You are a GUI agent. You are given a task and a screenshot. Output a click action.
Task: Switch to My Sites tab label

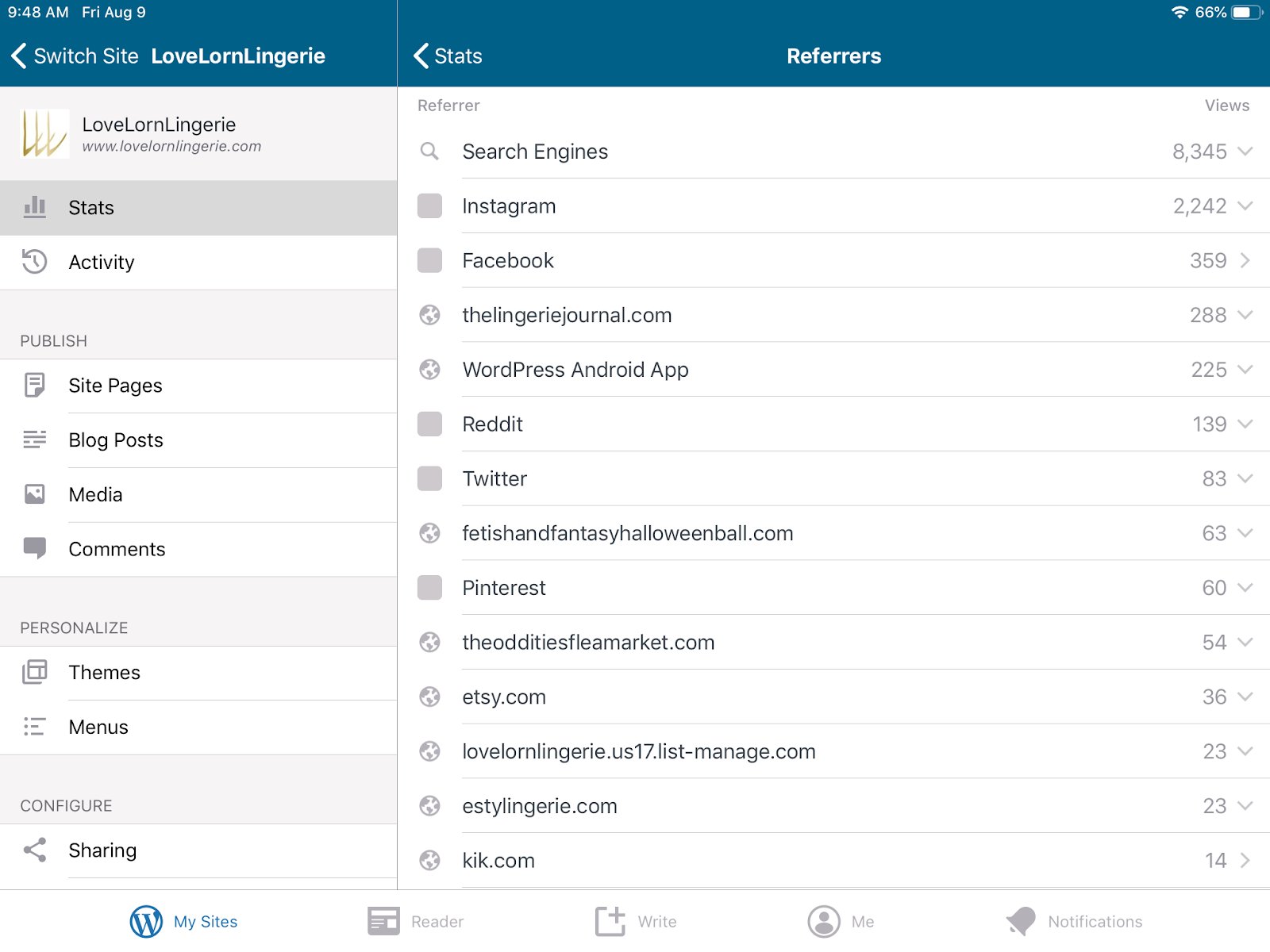tap(206, 921)
